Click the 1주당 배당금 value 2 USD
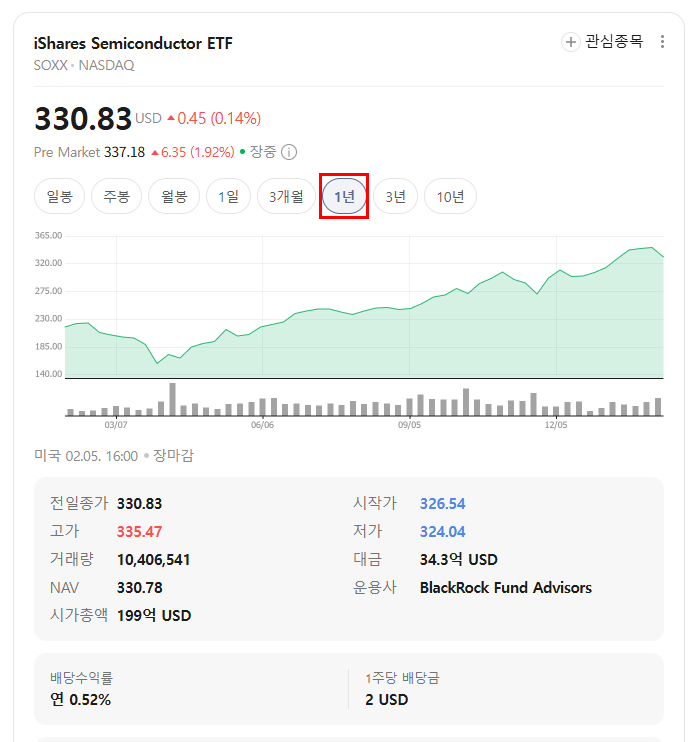Image resolution: width=691 pixels, height=742 pixels. click(x=387, y=699)
